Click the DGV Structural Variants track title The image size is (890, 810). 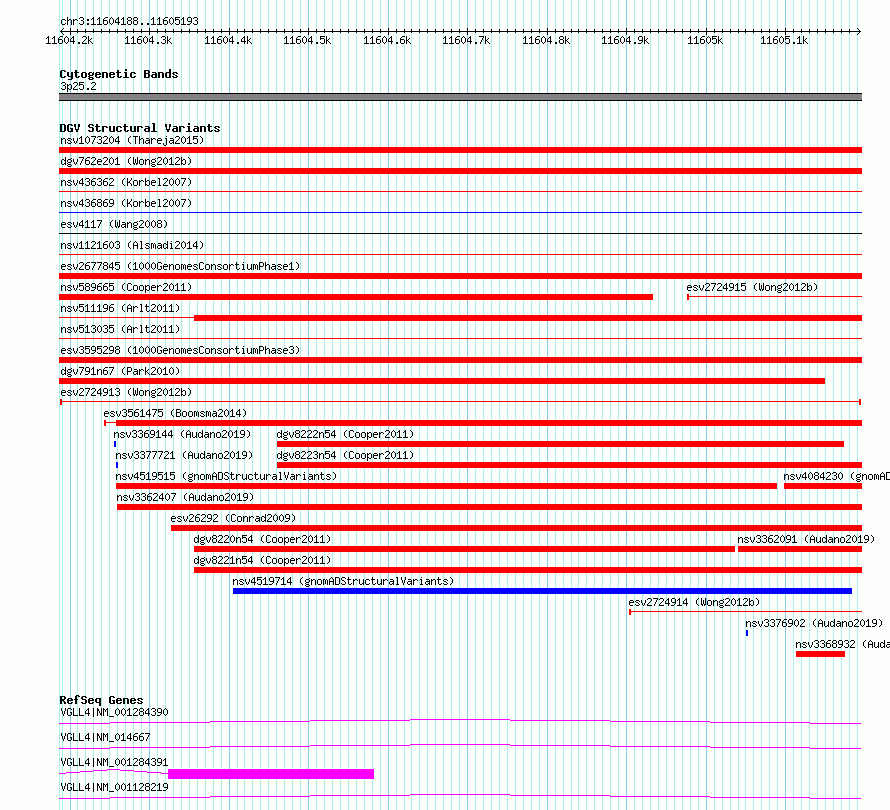pos(140,128)
